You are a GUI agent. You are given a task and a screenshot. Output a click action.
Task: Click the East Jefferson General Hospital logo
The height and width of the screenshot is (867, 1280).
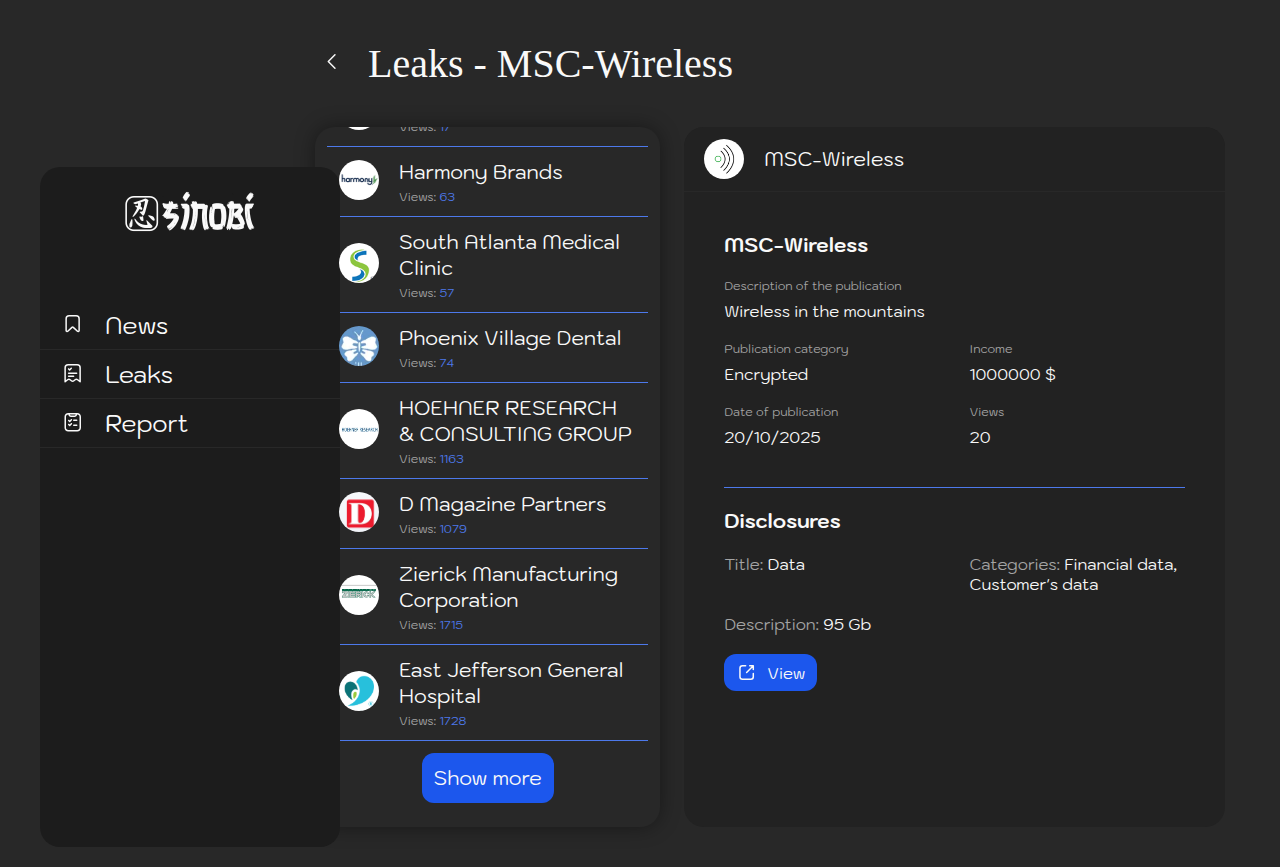pos(359,691)
